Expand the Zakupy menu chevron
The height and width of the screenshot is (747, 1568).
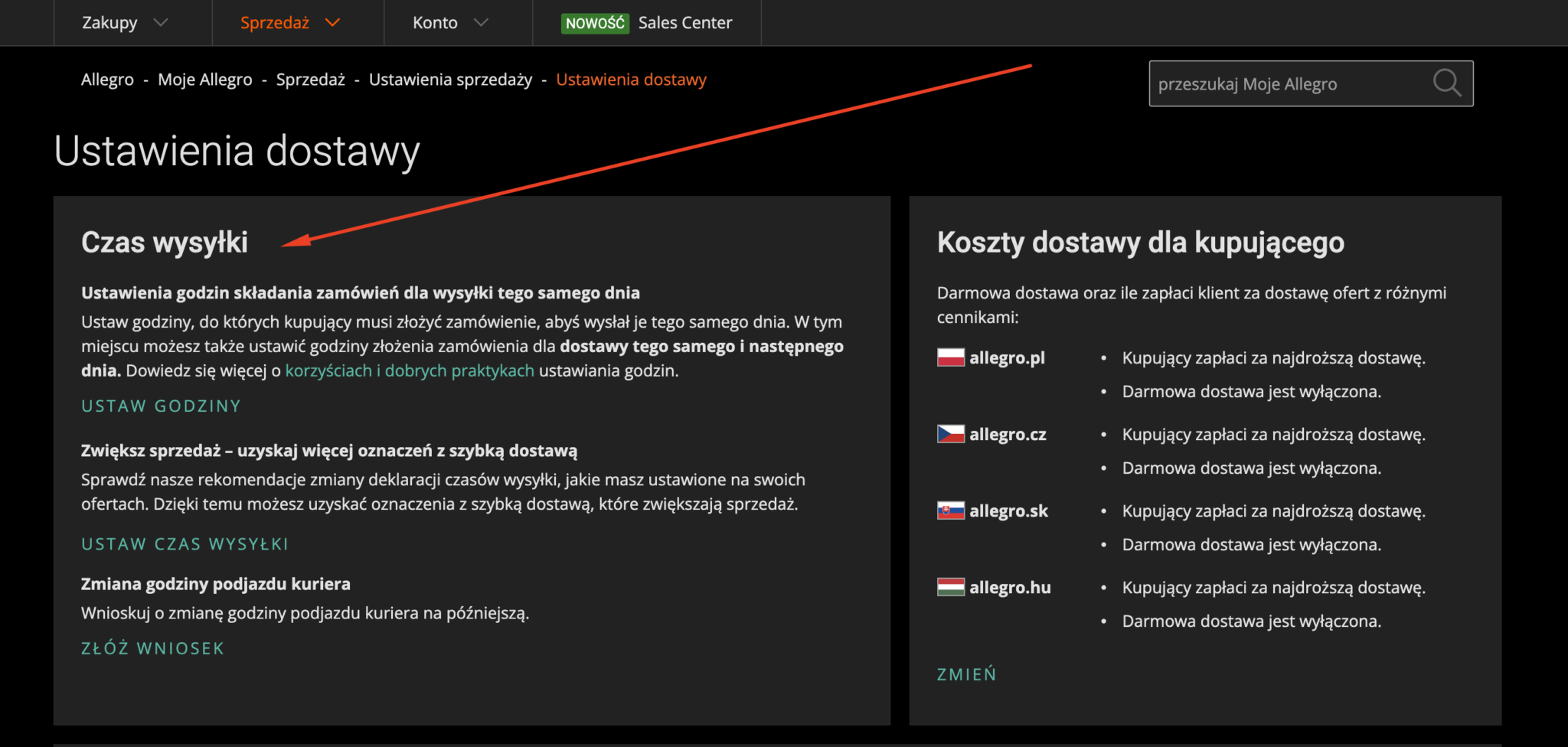(161, 23)
